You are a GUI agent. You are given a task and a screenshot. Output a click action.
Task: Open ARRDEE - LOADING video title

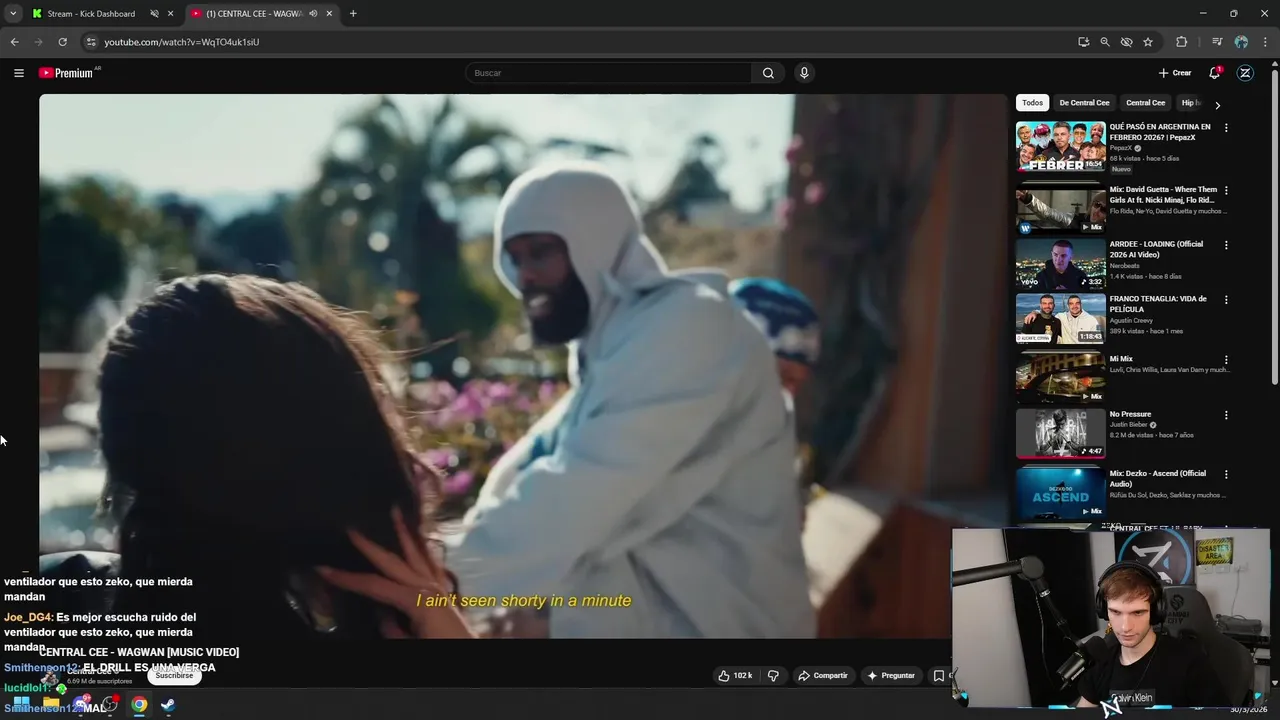[x=1155, y=249]
